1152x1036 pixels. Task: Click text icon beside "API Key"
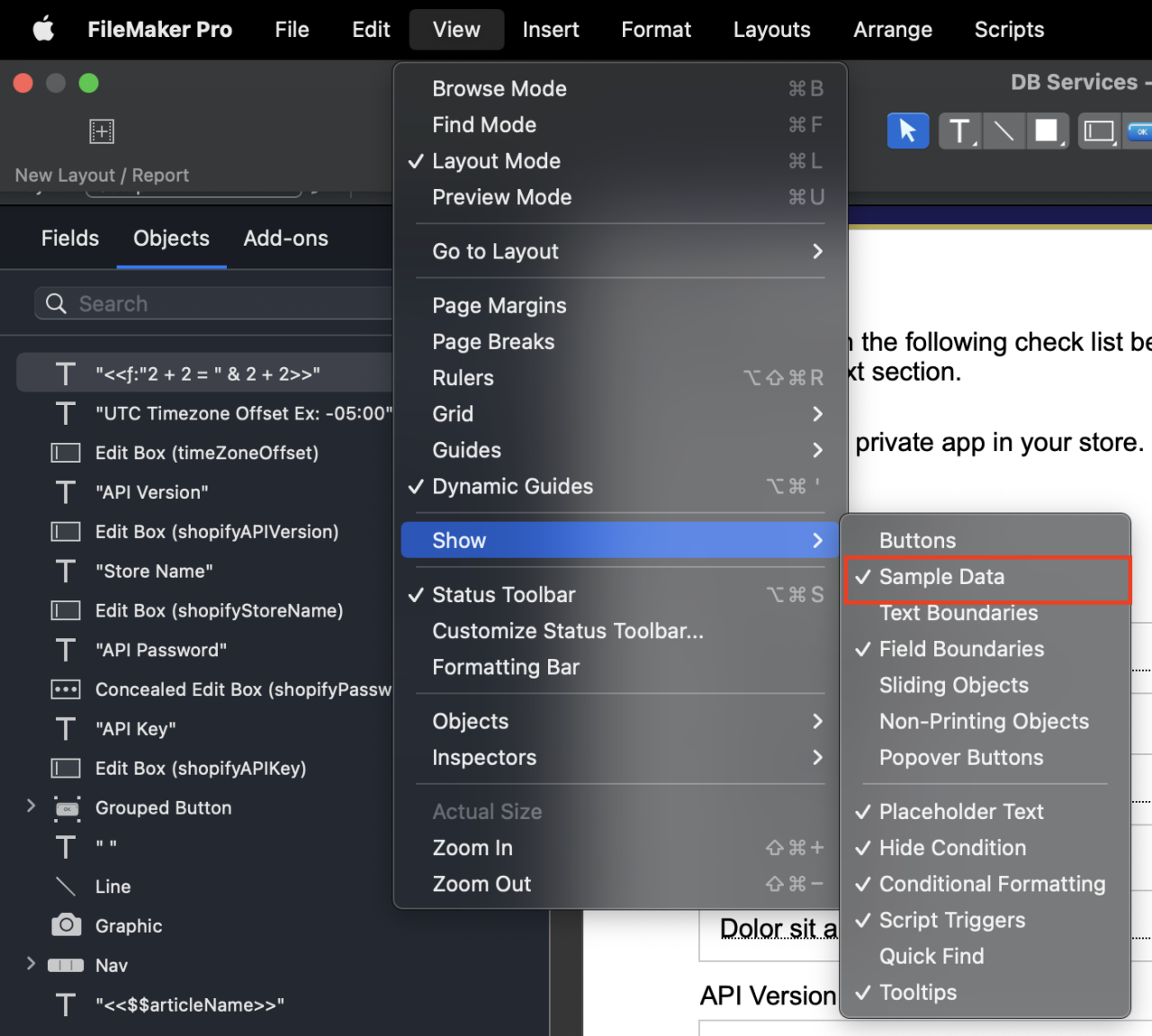[66, 729]
